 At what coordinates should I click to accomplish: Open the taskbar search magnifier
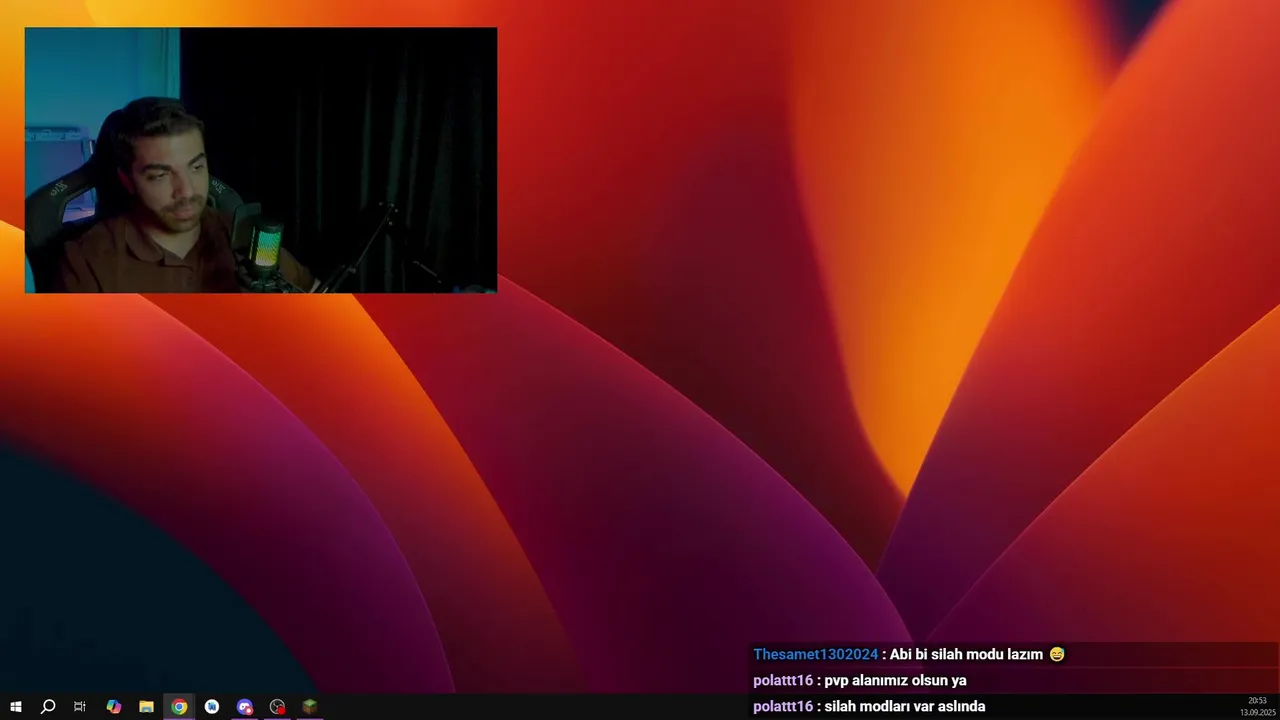[x=47, y=707]
